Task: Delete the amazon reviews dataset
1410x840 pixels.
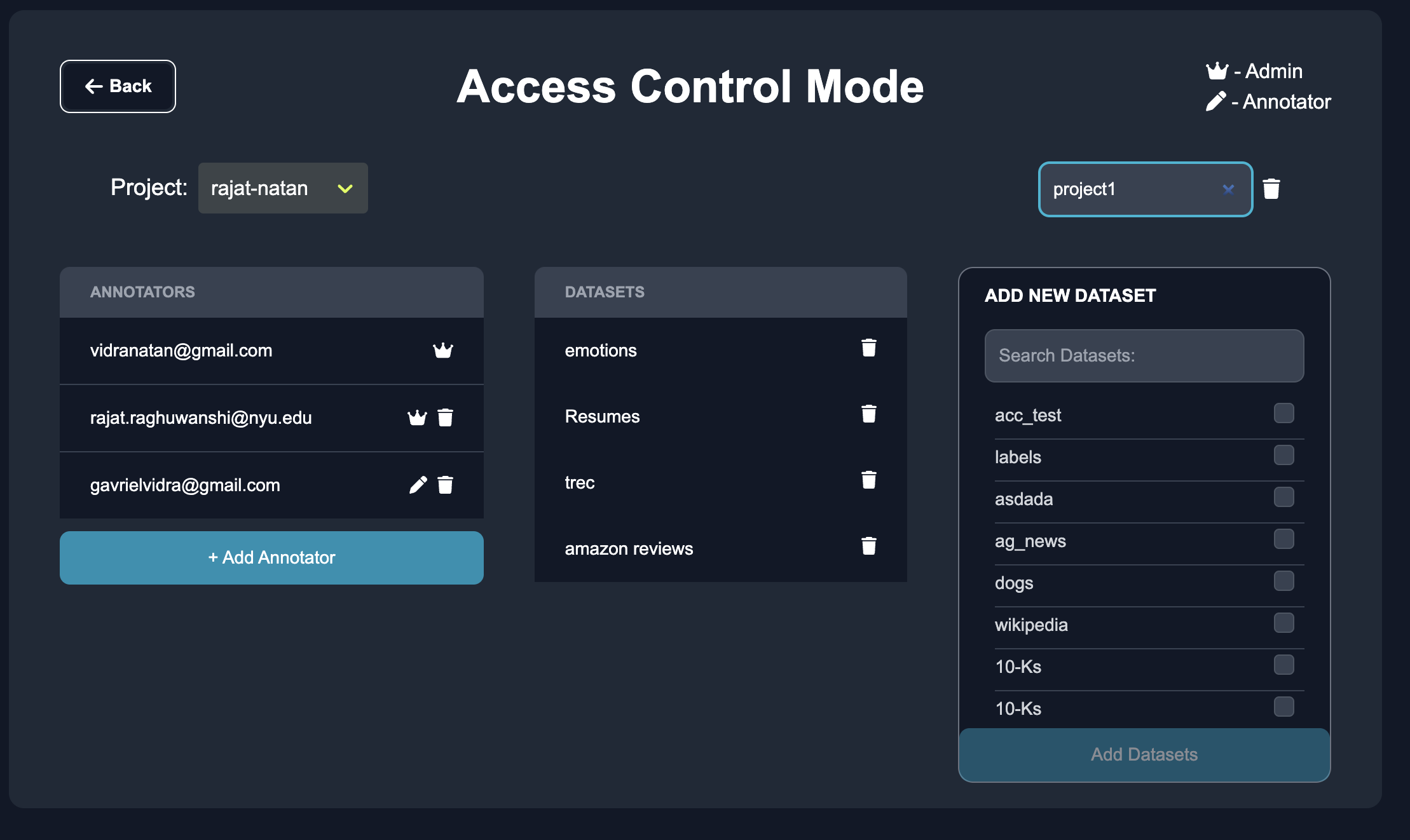Action: [x=868, y=546]
